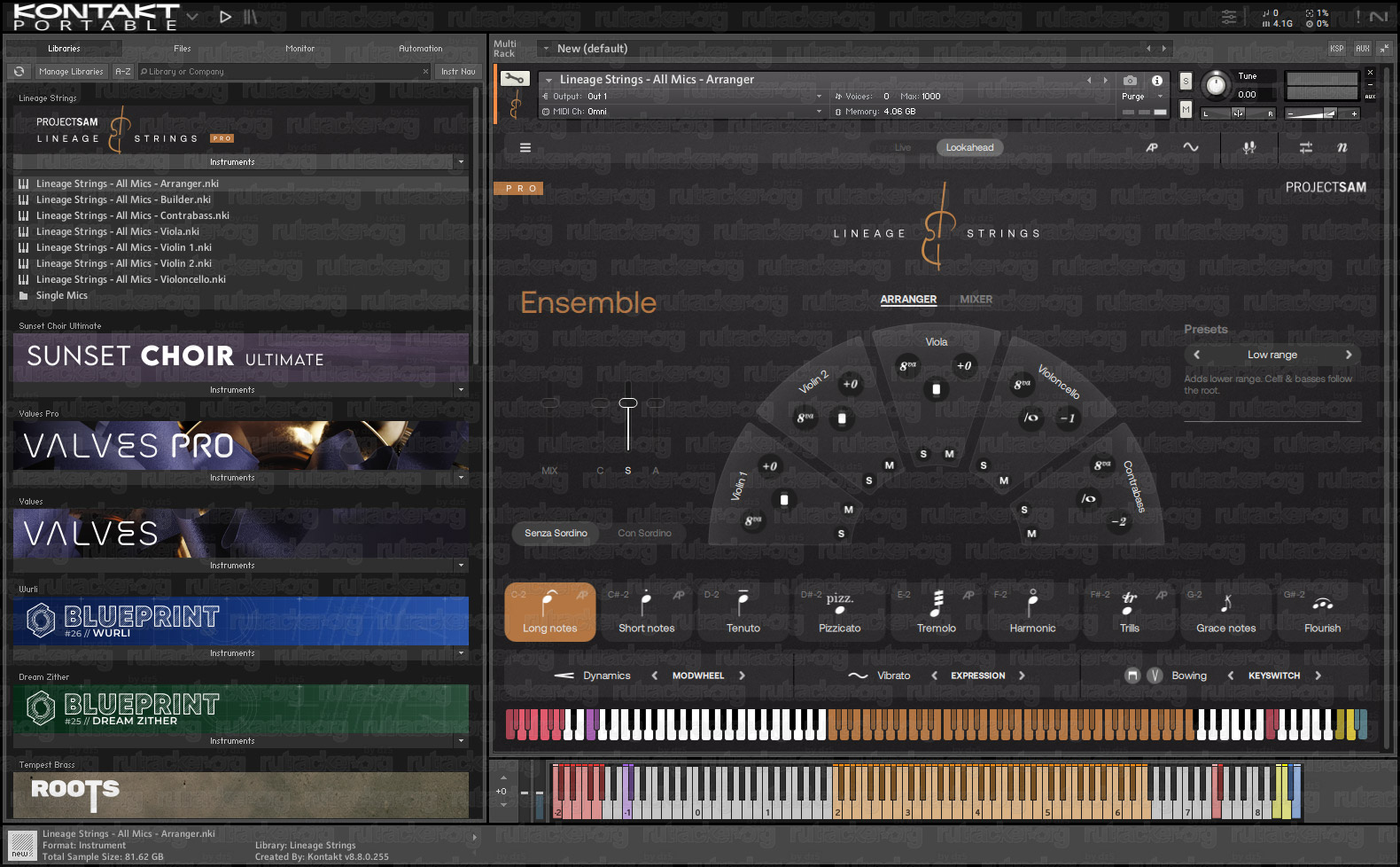Open the MIDI Ch Omni dropdown
This screenshot has width=1400, height=867.
click(681, 112)
